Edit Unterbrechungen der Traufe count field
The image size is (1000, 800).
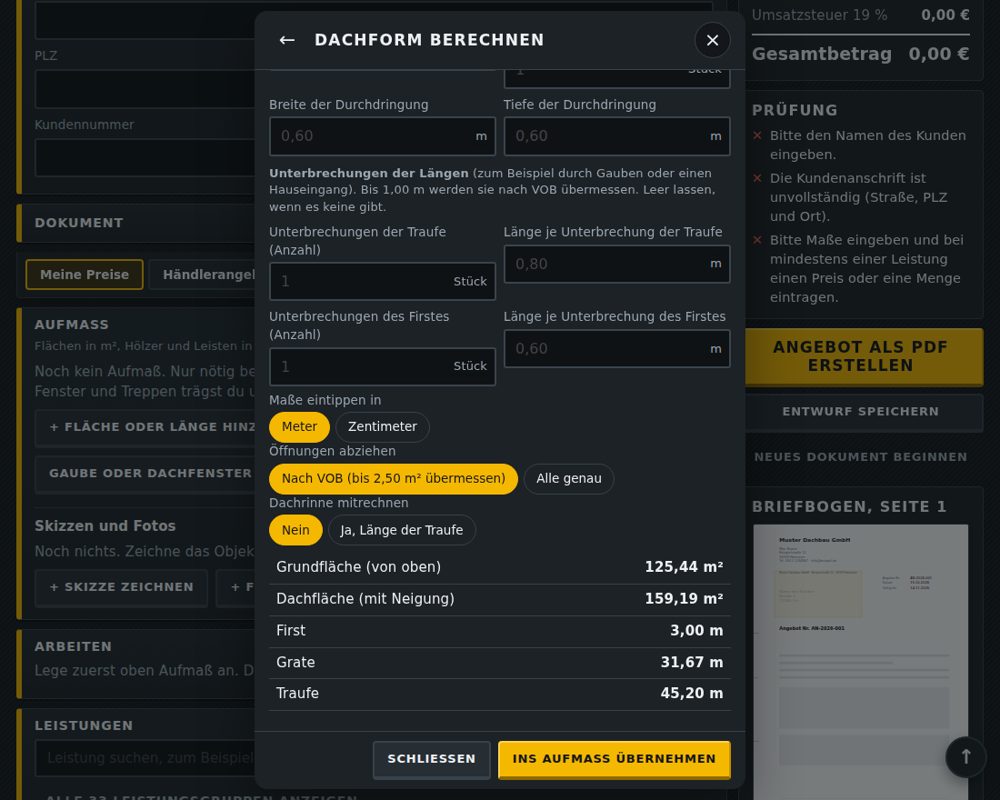(382, 281)
